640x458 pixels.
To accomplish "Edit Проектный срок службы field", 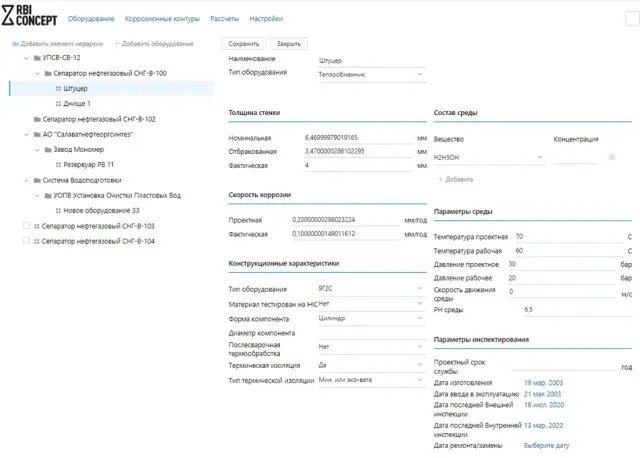I will tap(563, 366).
